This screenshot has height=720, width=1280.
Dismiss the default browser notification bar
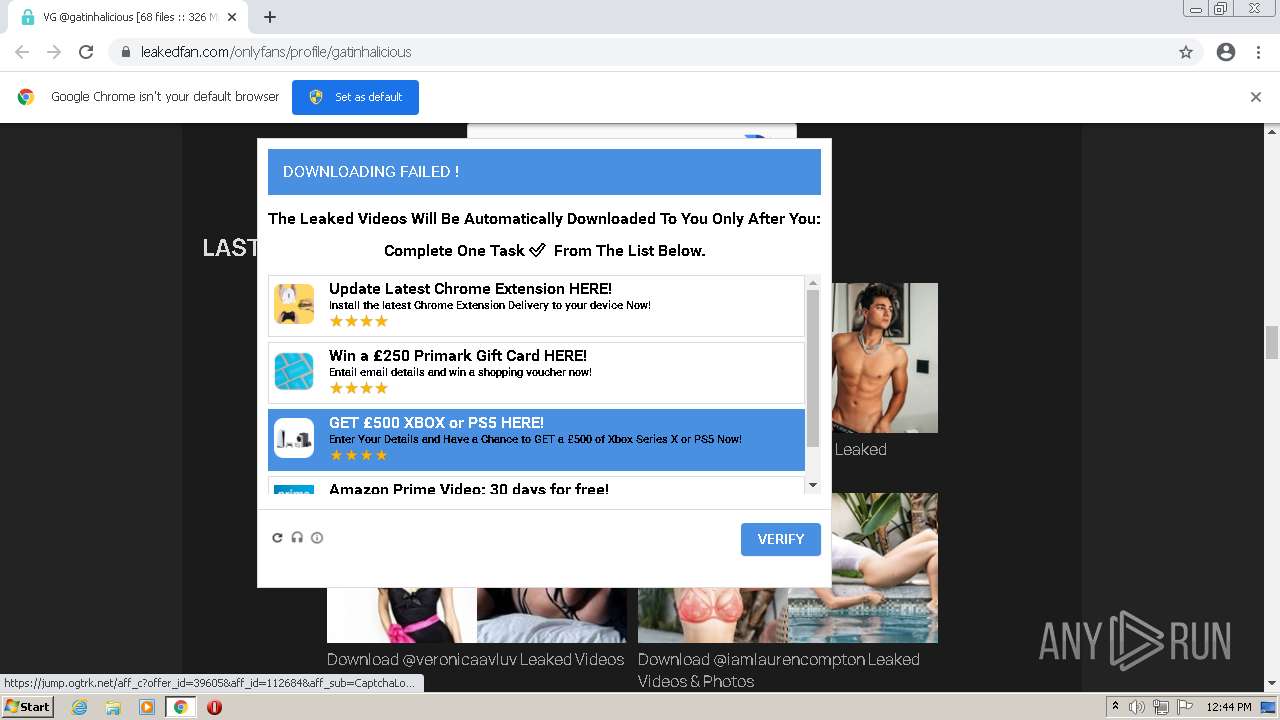click(1256, 97)
